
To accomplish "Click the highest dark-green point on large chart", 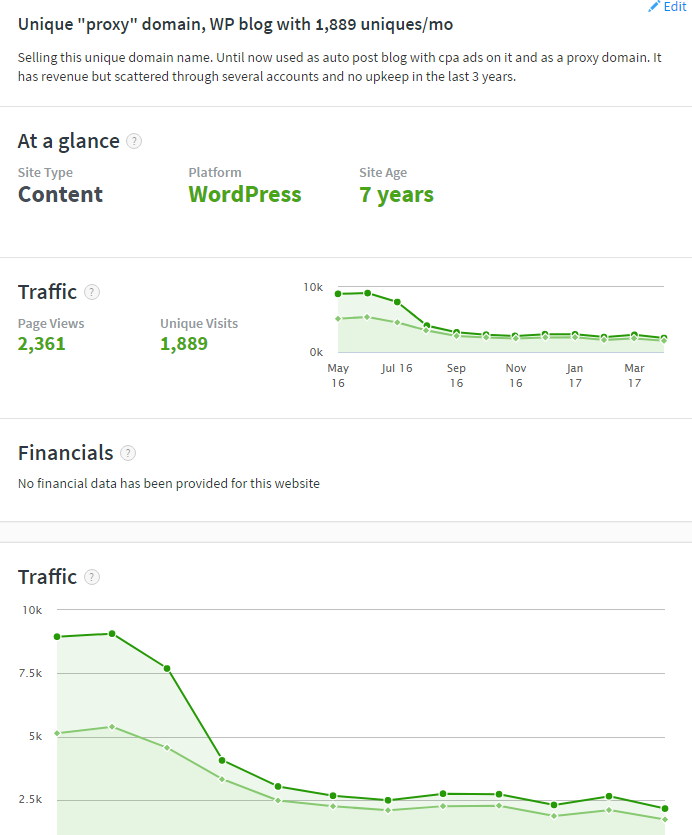I will (x=112, y=633).
